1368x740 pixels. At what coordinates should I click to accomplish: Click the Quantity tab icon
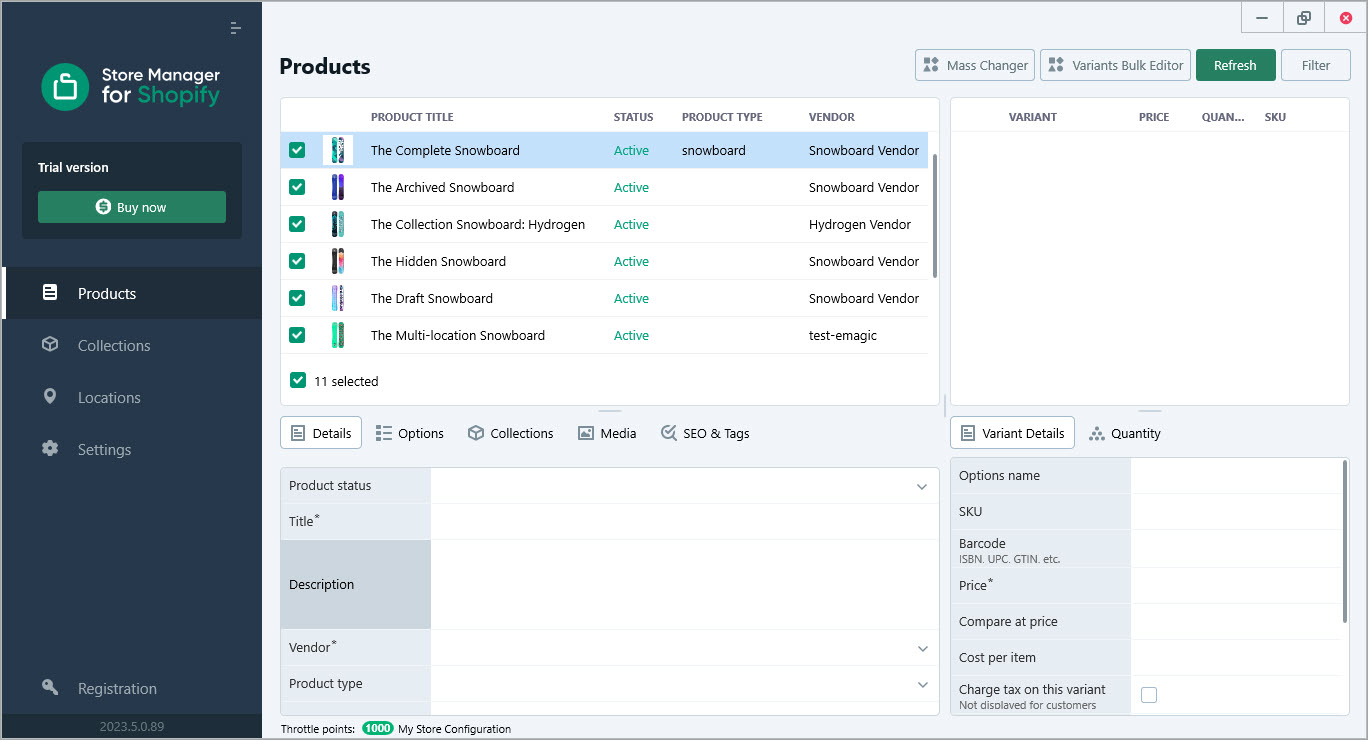click(x=1097, y=433)
